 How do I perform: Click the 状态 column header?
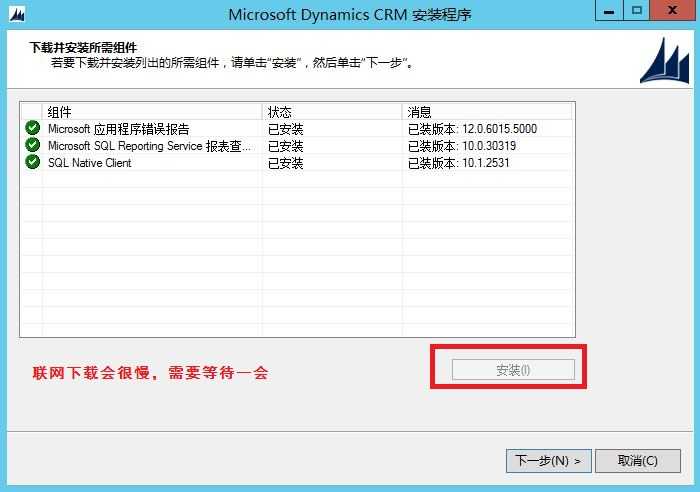point(332,112)
